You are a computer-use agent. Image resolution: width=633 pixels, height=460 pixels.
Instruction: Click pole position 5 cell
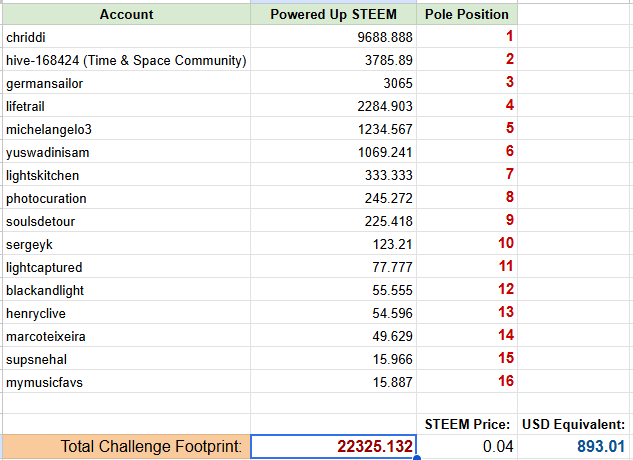coord(467,129)
